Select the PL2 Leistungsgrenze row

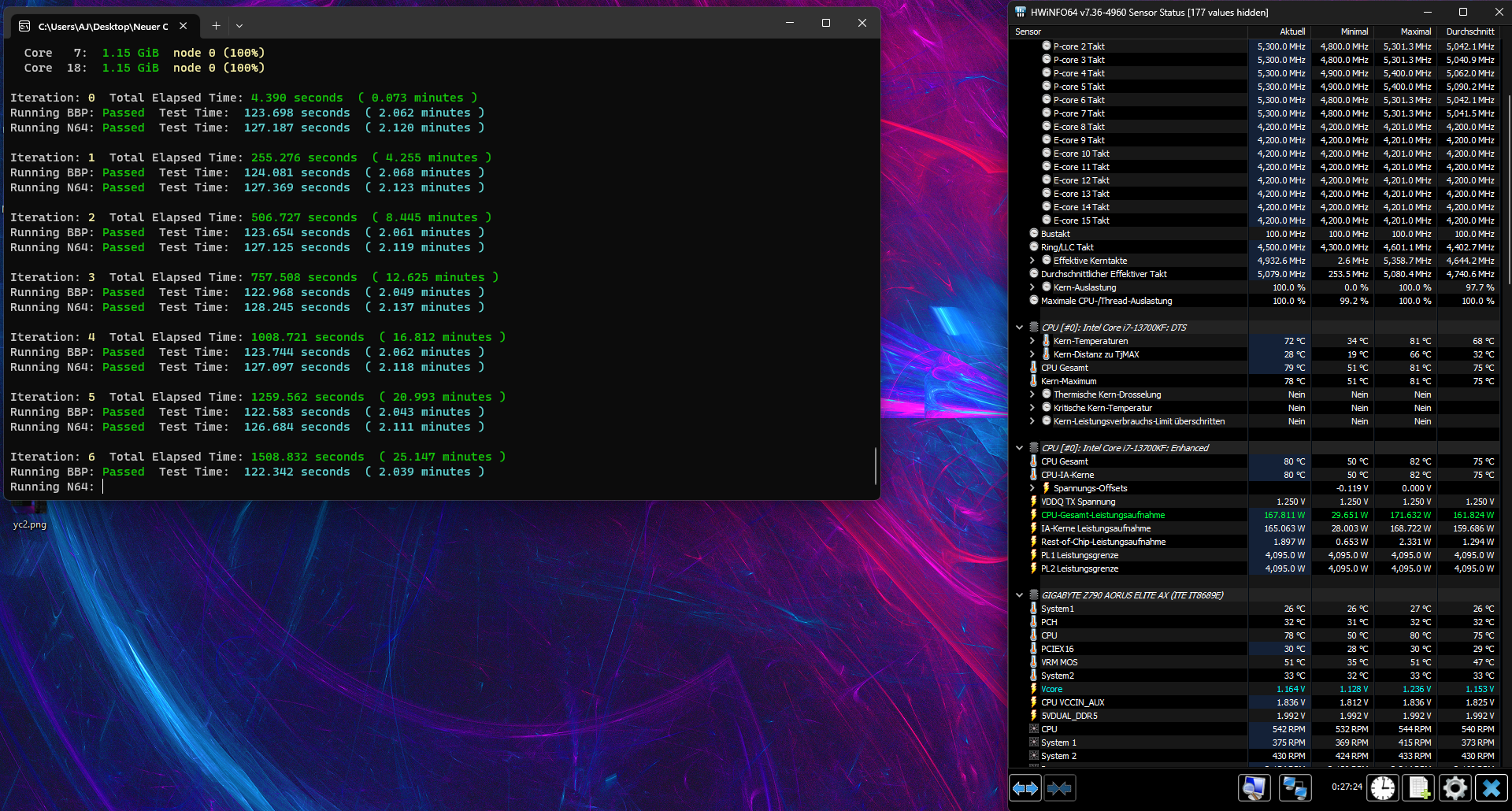1254,568
